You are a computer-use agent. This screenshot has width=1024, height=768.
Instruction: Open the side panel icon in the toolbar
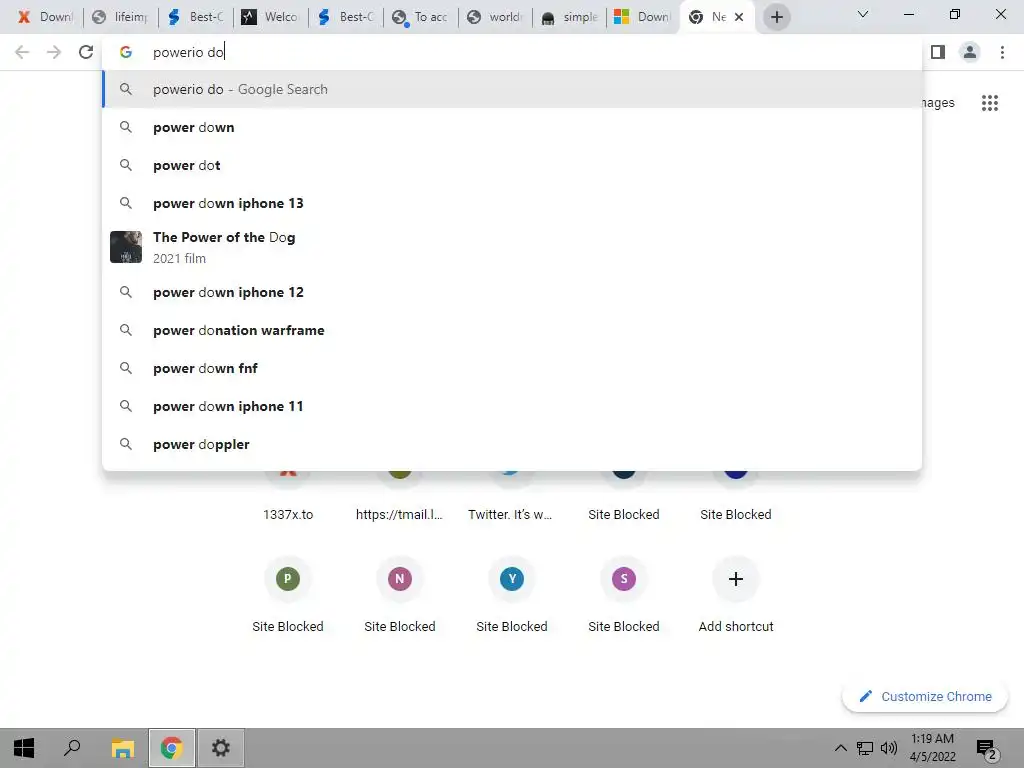pyautogui.click(x=938, y=52)
